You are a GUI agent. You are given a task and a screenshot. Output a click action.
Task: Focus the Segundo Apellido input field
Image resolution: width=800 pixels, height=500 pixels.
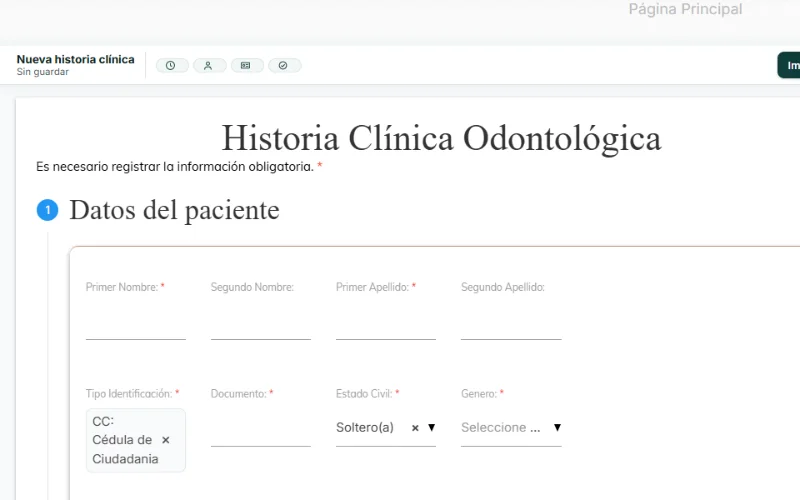511,325
